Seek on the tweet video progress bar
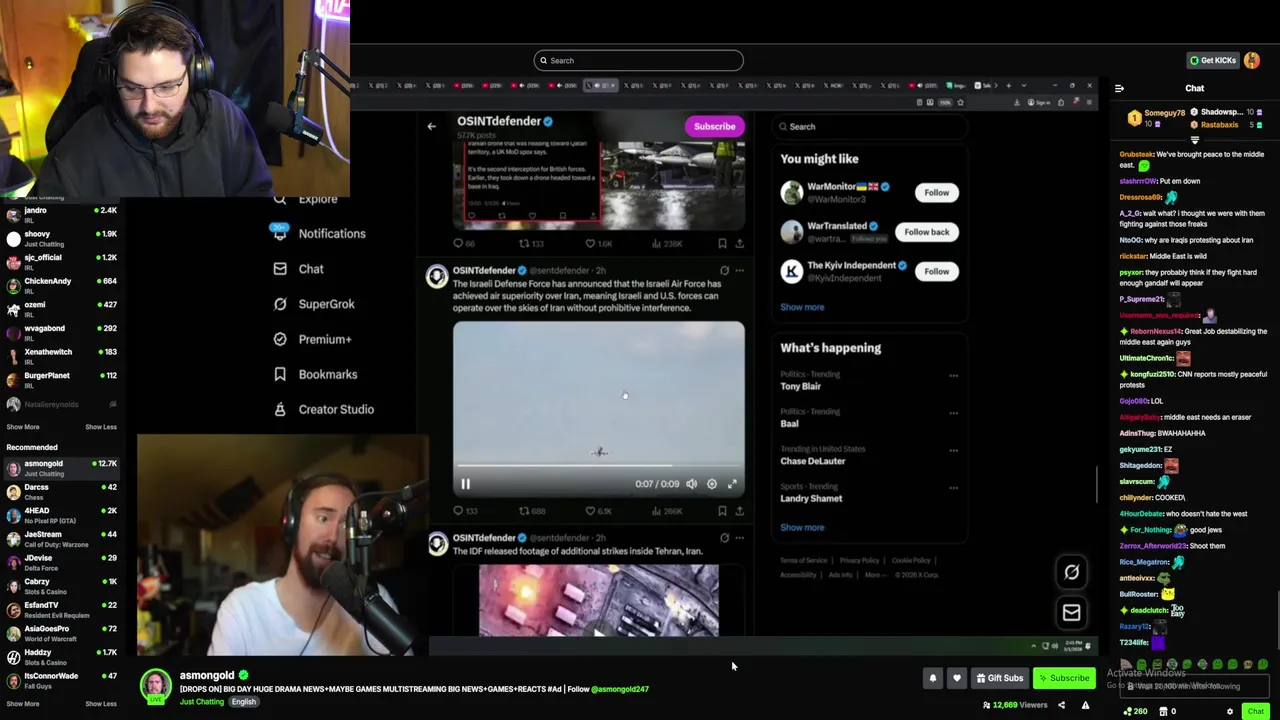Image resolution: width=1280 pixels, height=720 pixels. pyautogui.click(x=598, y=466)
